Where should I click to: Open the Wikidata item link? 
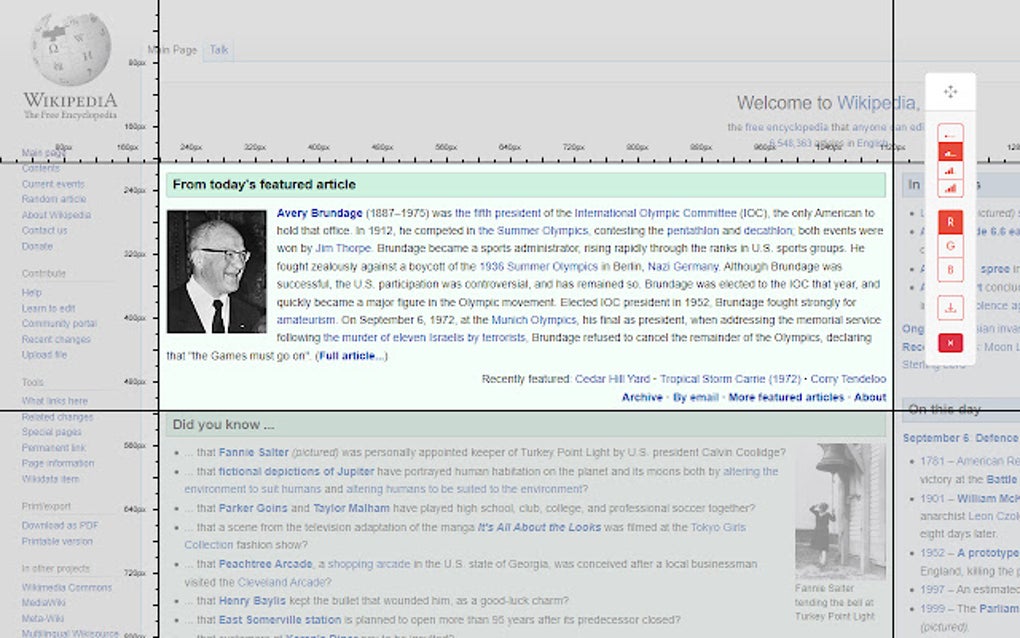coord(50,479)
